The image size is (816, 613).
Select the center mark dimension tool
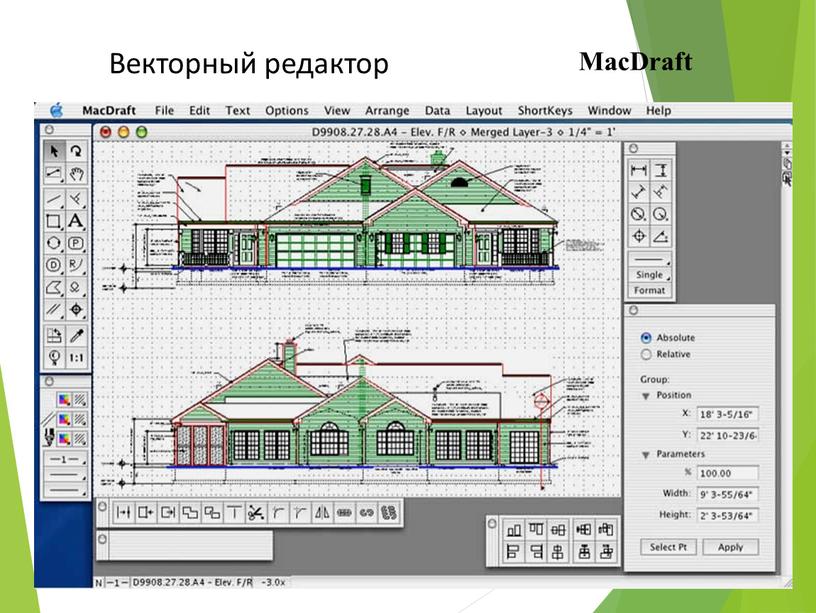click(639, 236)
